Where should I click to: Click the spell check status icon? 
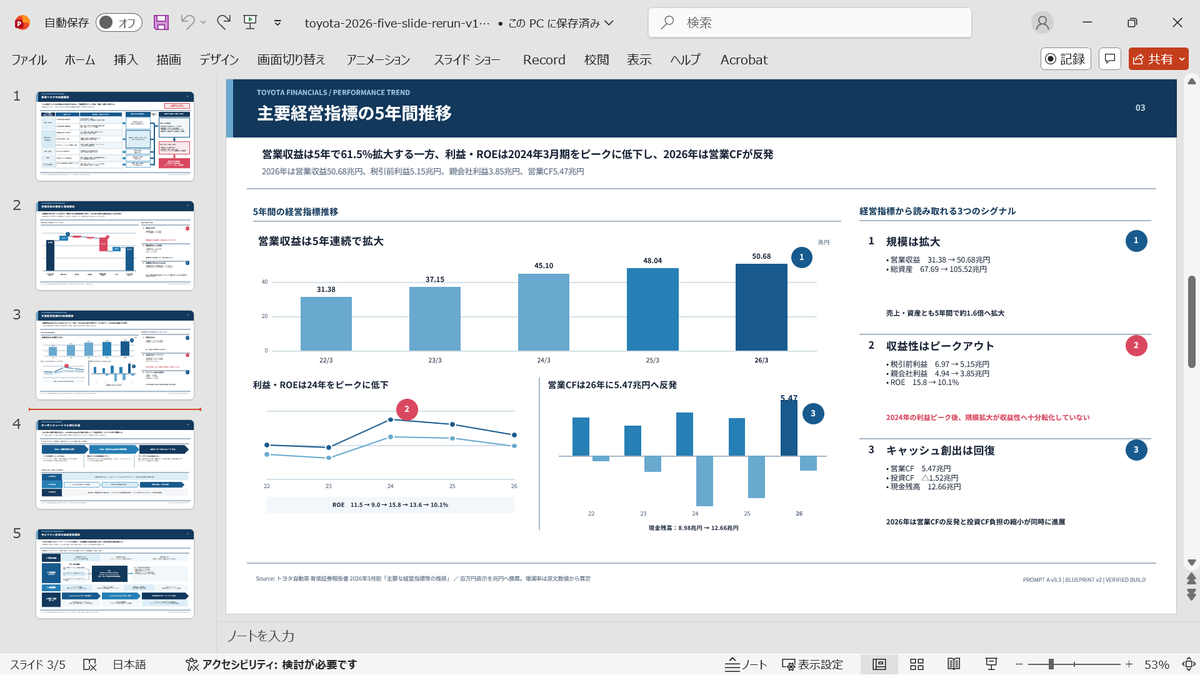89,665
